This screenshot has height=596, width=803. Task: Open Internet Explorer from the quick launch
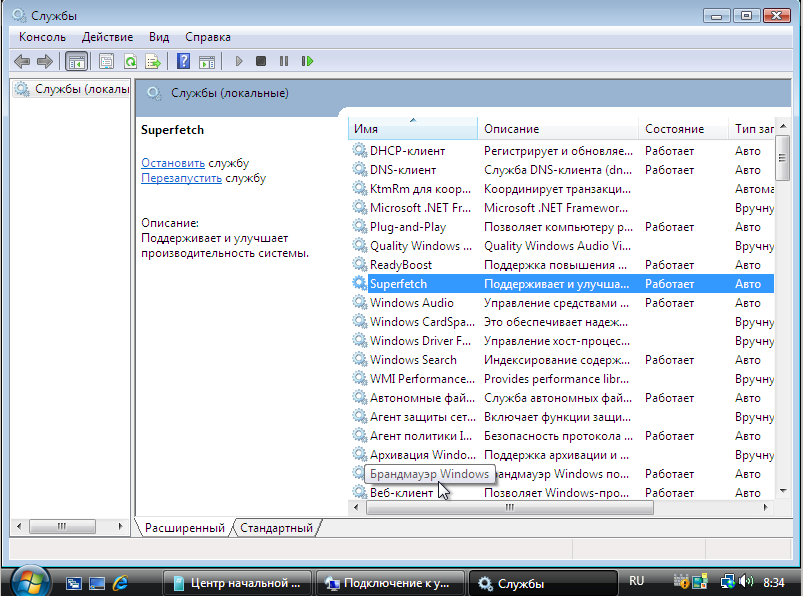click(x=121, y=582)
